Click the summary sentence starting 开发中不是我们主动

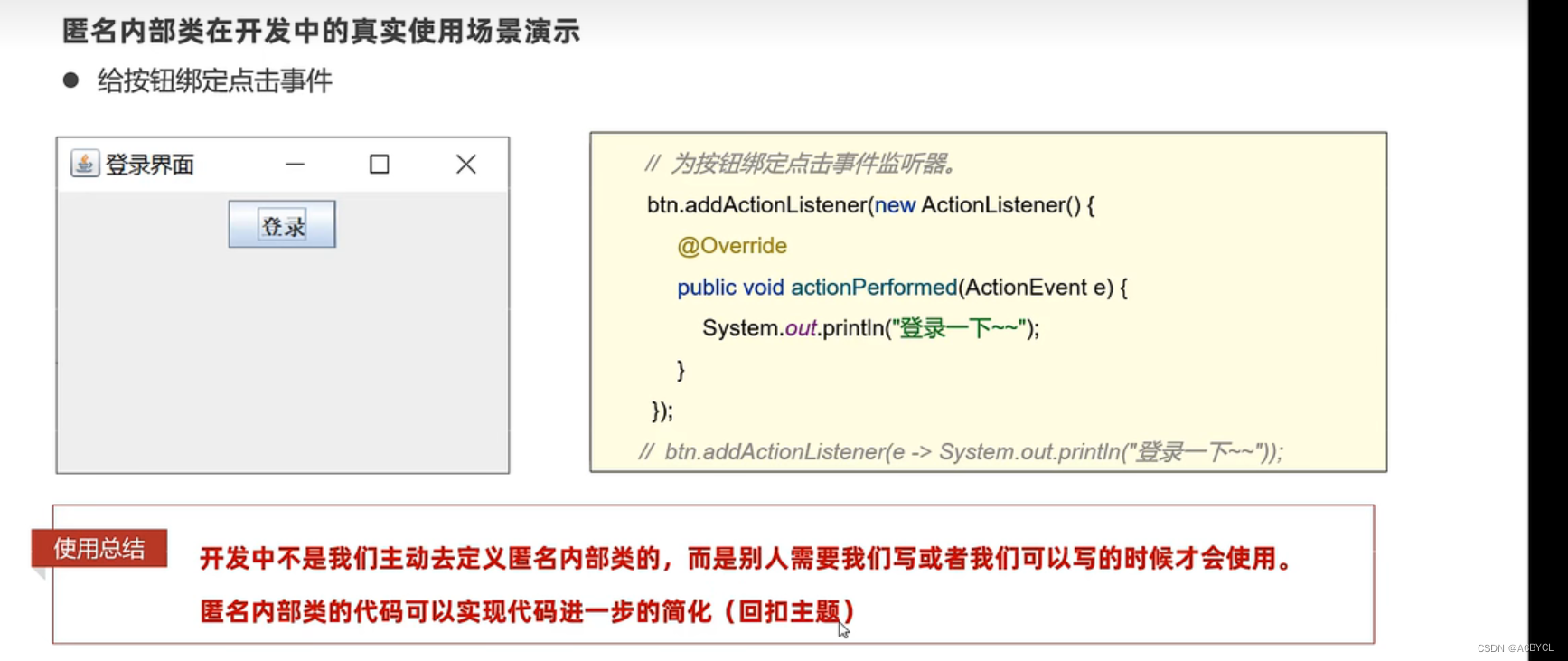746,559
